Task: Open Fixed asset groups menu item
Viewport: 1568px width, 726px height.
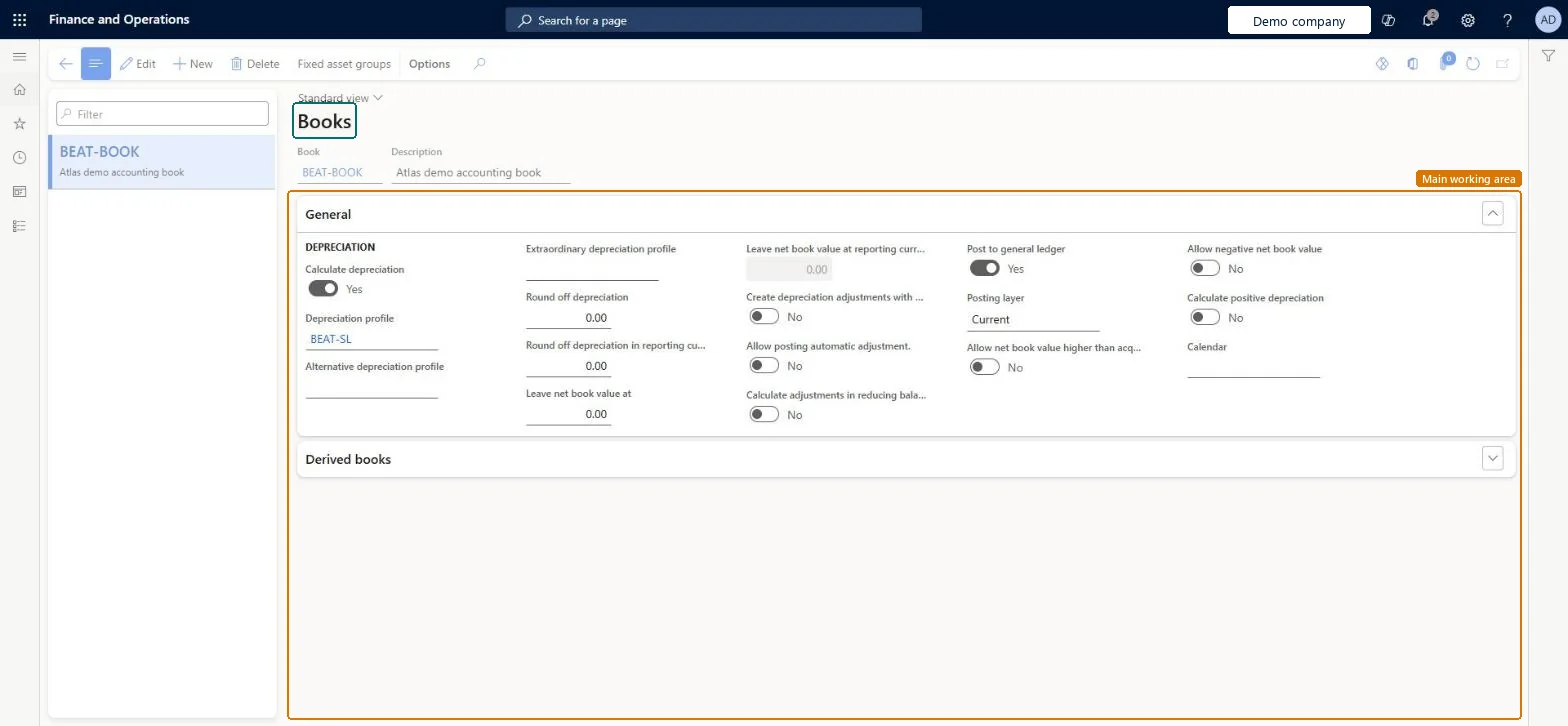Action: 344,64
